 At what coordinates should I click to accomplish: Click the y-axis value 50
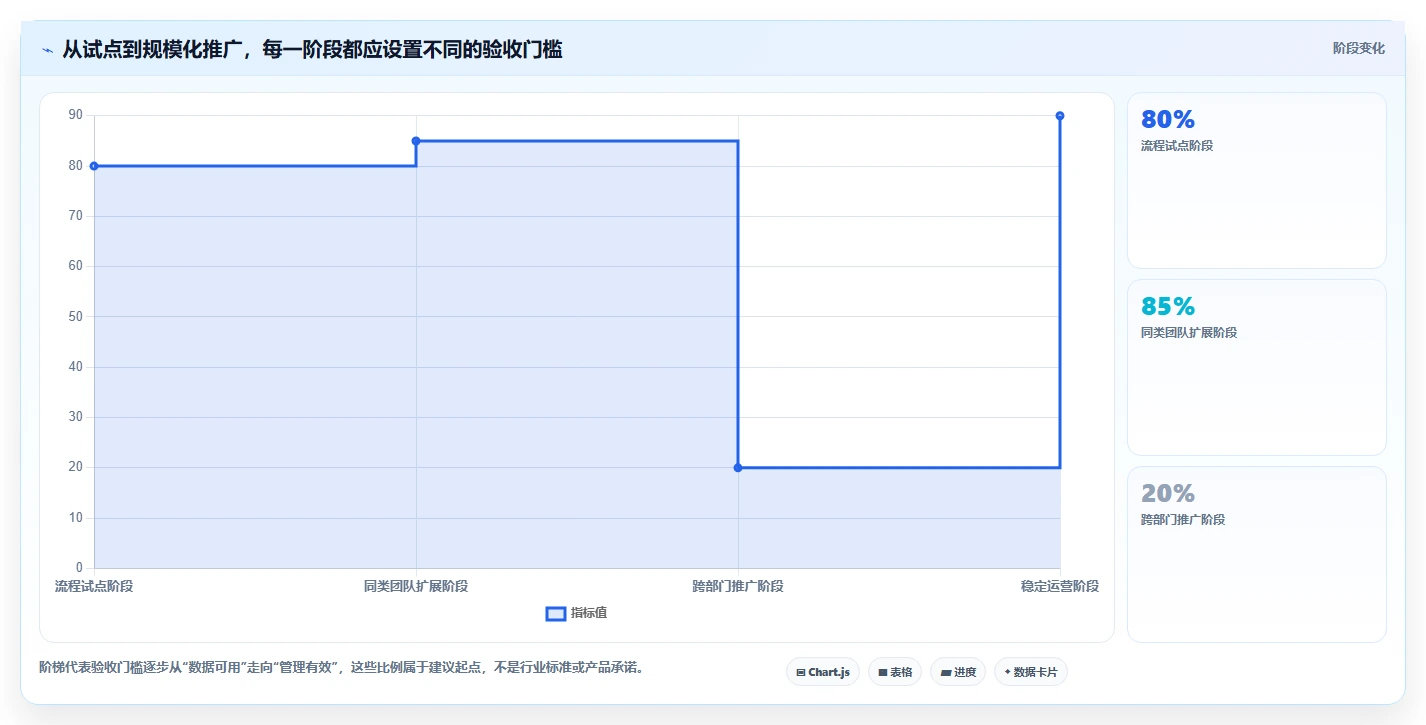[76, 316]
